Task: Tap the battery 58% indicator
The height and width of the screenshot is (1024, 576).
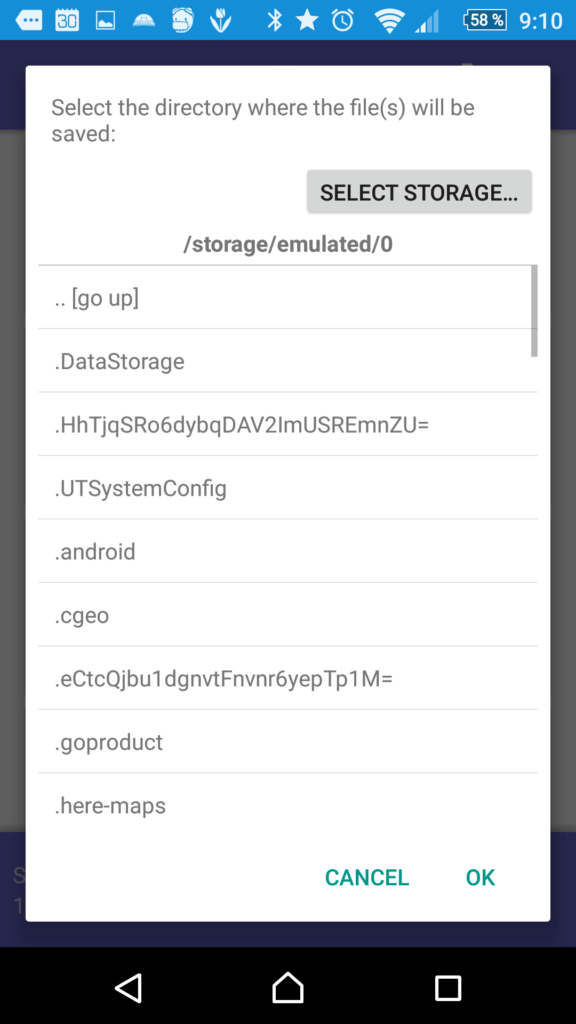Action: tap(485, 20)
